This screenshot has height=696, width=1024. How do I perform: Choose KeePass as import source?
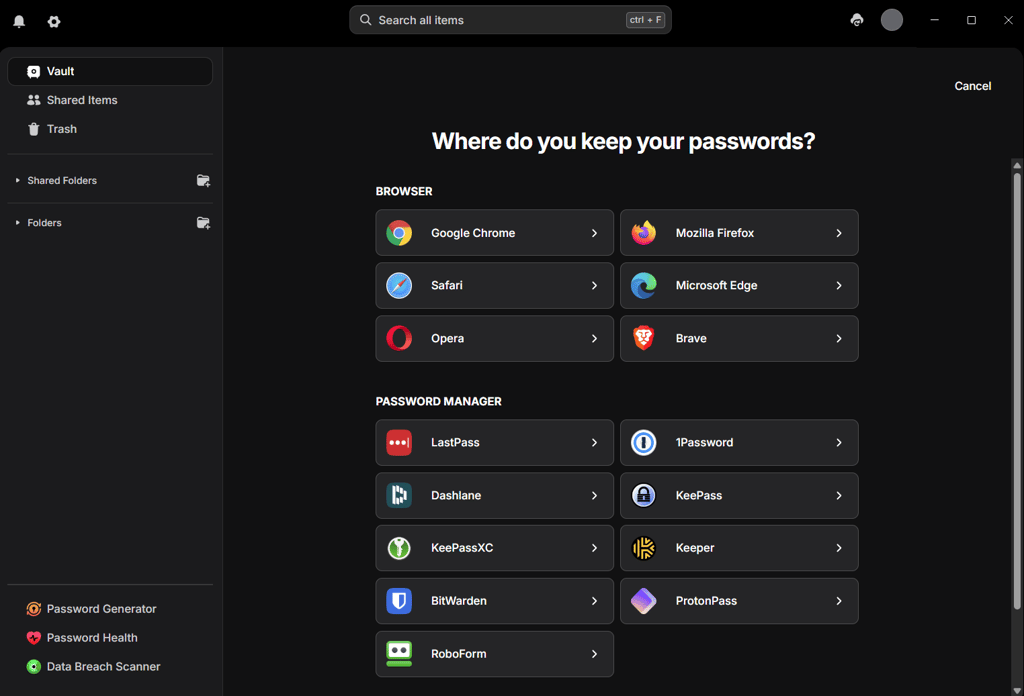point(739,496)
